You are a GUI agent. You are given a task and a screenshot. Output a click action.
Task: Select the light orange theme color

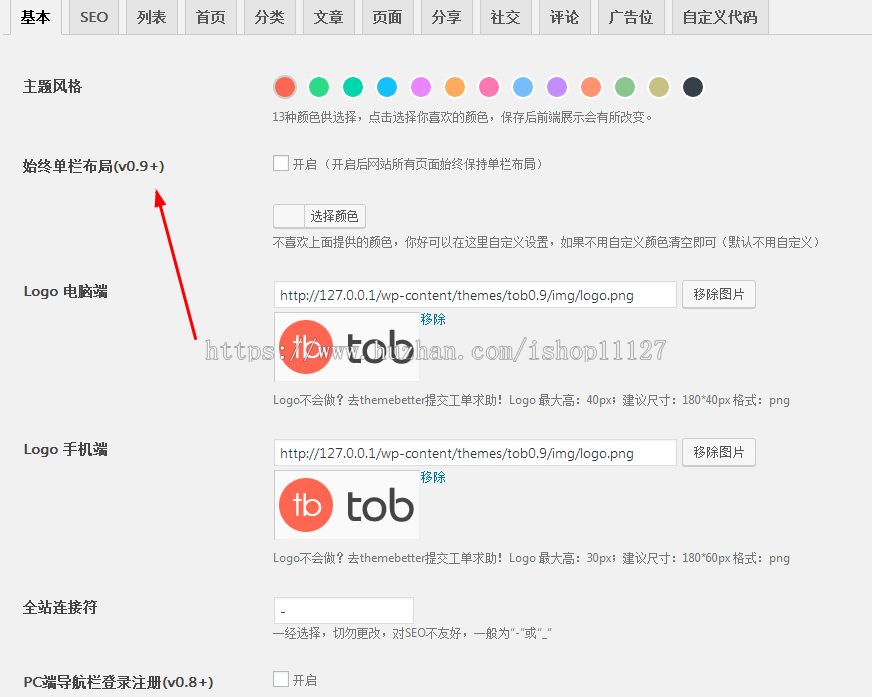coord(455,87)
